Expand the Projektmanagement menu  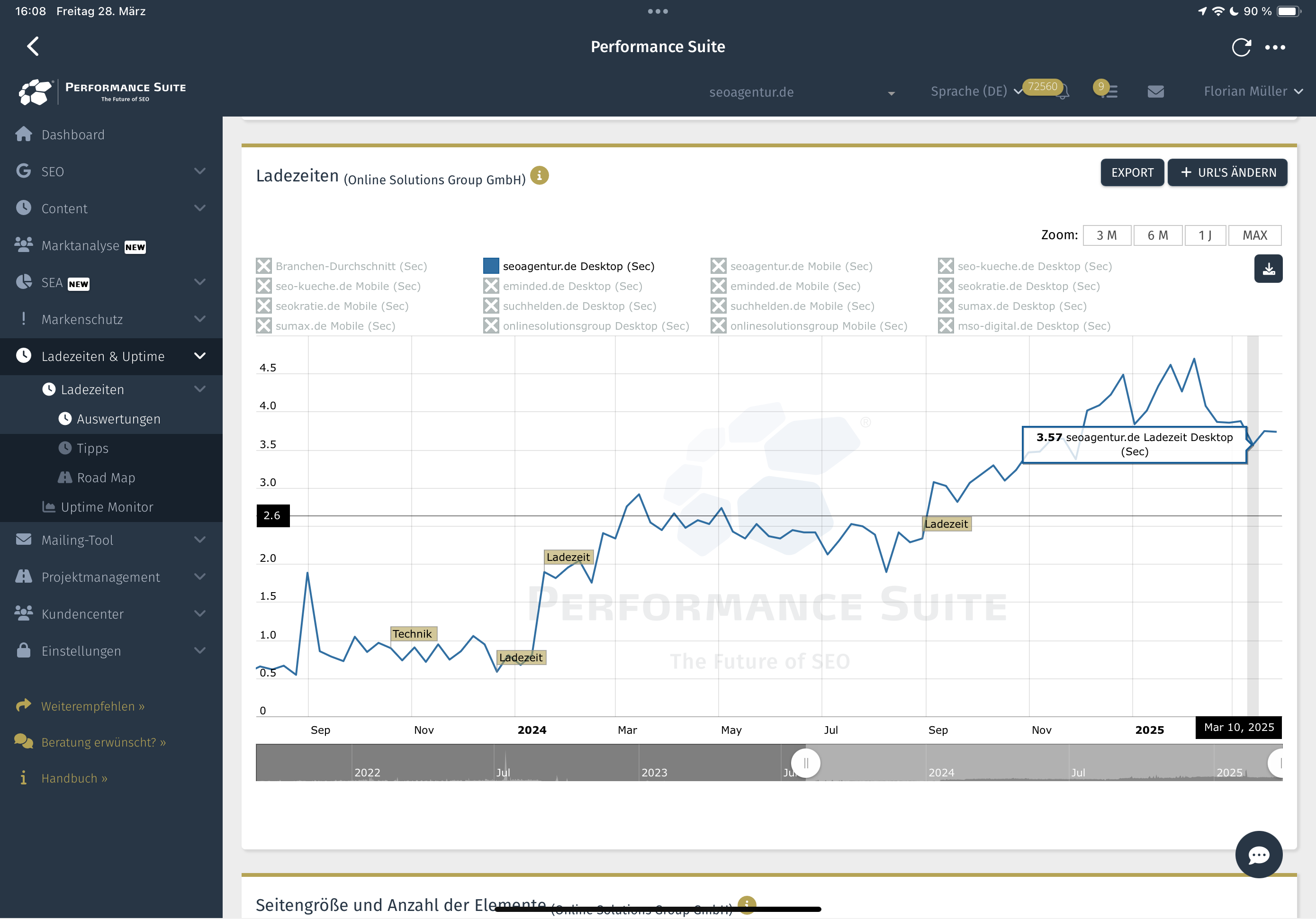click(x=111, y=577)
